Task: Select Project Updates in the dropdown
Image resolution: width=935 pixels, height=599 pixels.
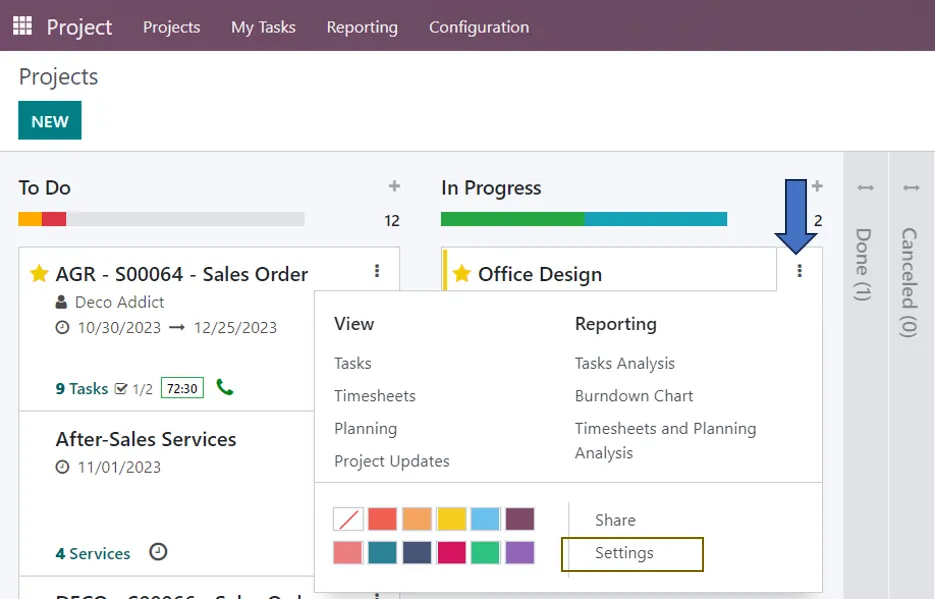Action: click(x=392, y=461)
